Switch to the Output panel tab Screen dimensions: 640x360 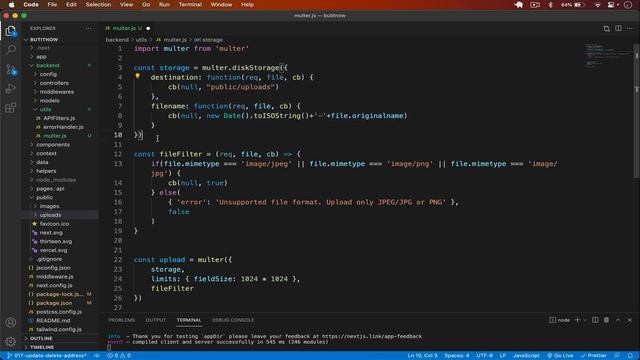(156, 320)
